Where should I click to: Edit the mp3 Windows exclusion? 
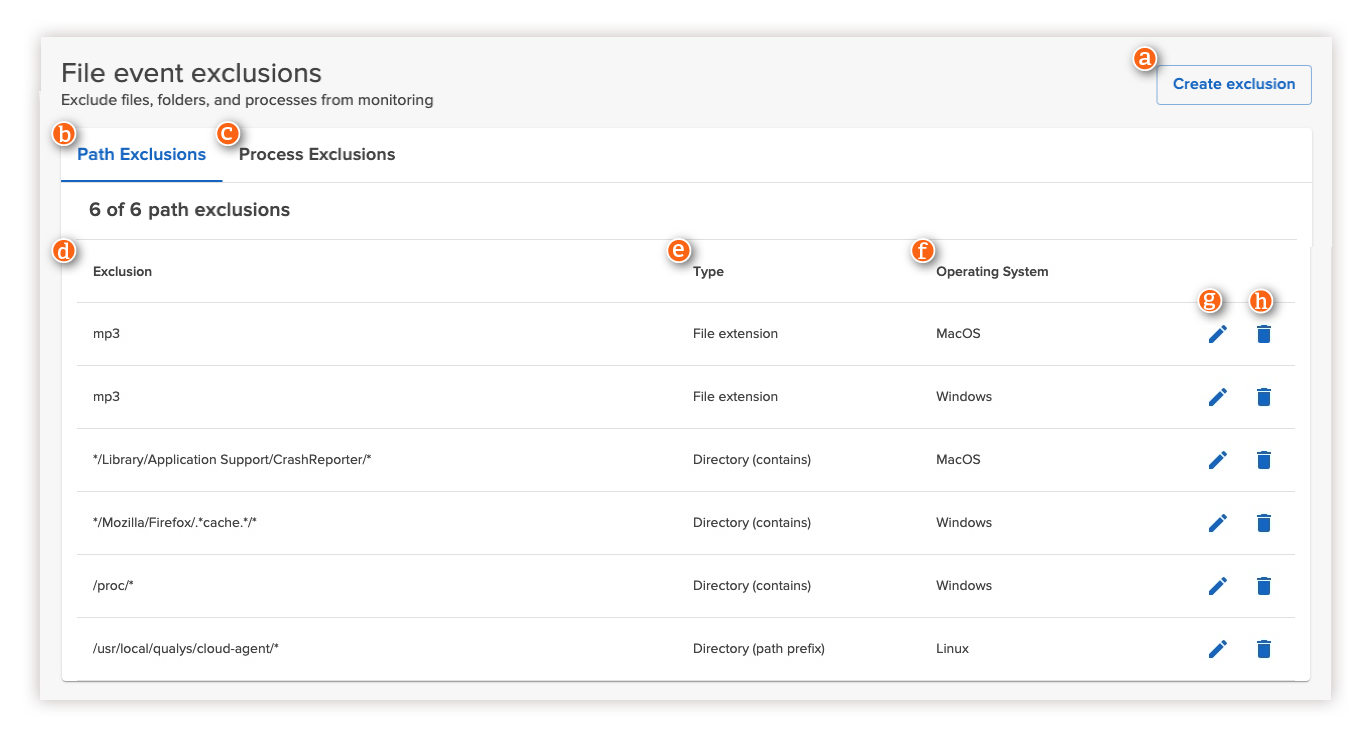click(x=1218, y=397)
